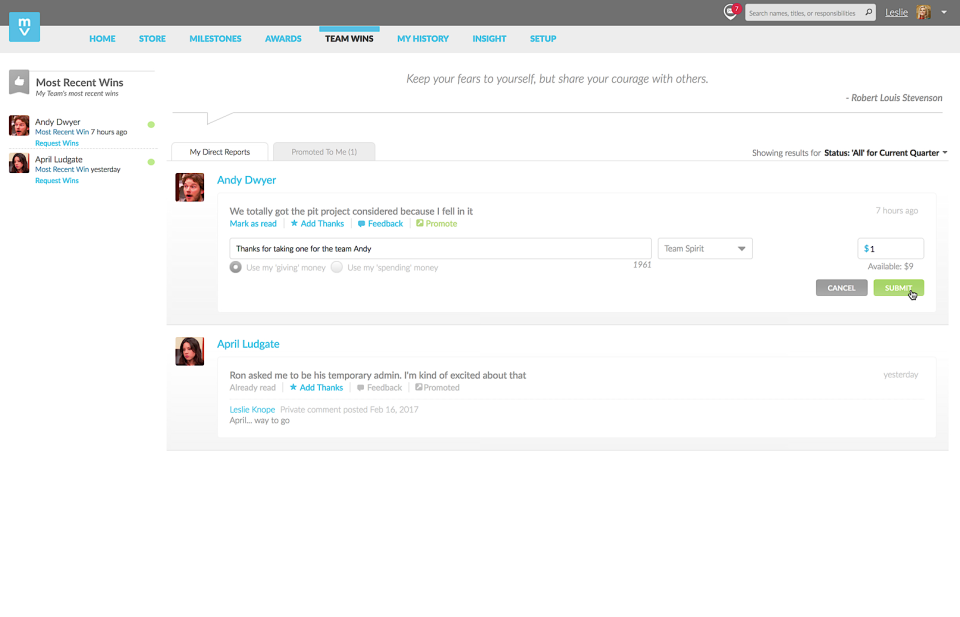Open the Team Spirit dropdown

coord(705,249)
